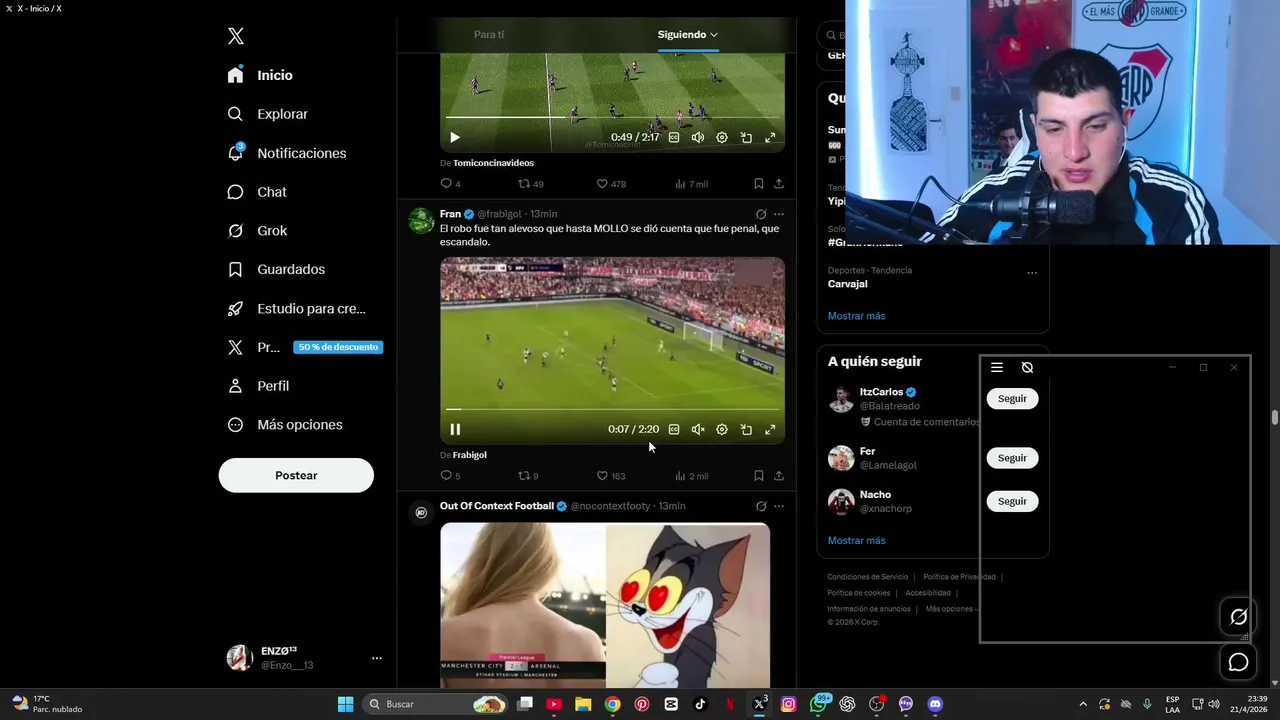Open the hamburger menu in overlay window

point(997,368)
